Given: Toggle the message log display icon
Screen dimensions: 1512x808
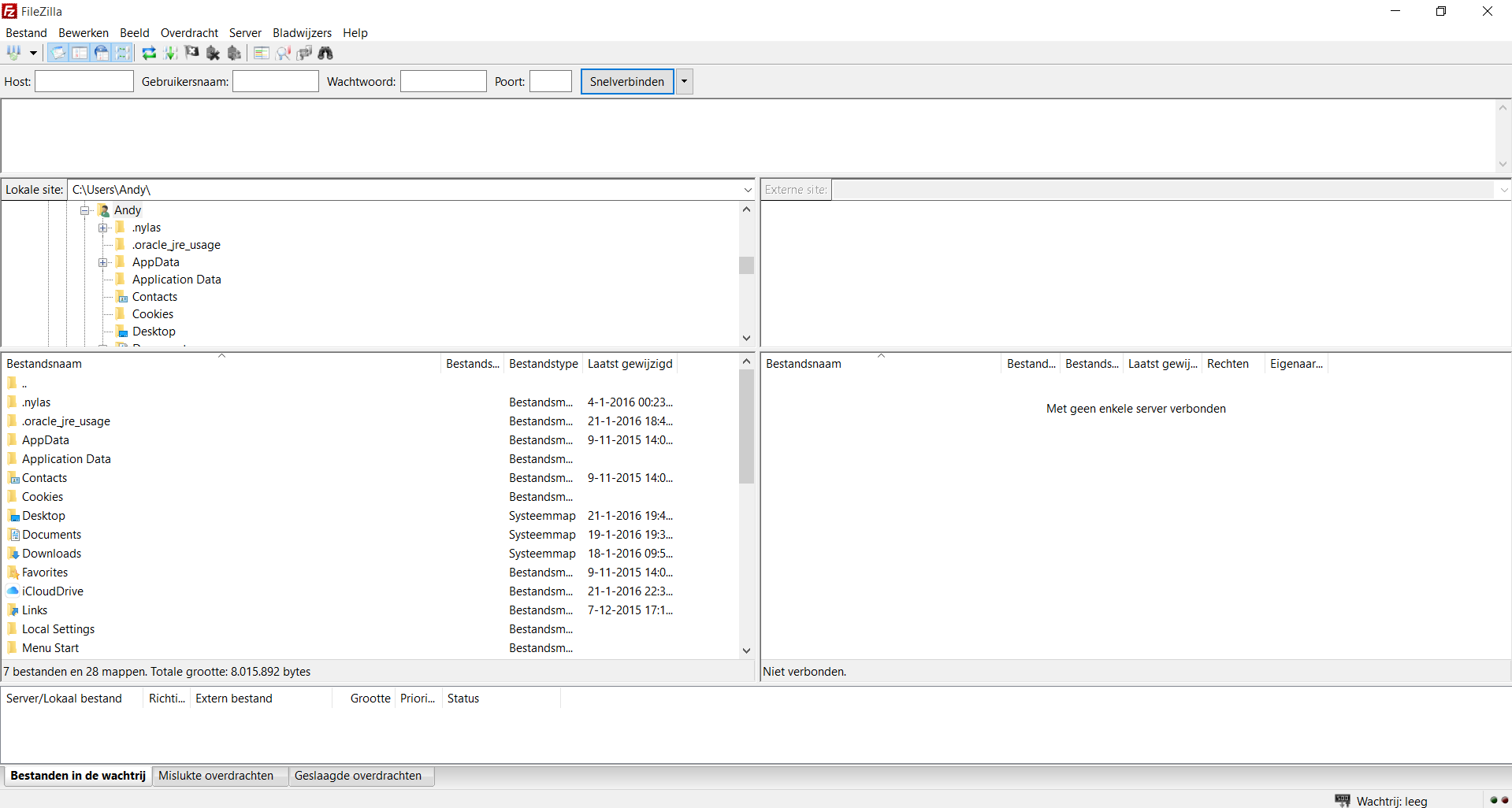Looking at the screenshot, I should point(58,53).
